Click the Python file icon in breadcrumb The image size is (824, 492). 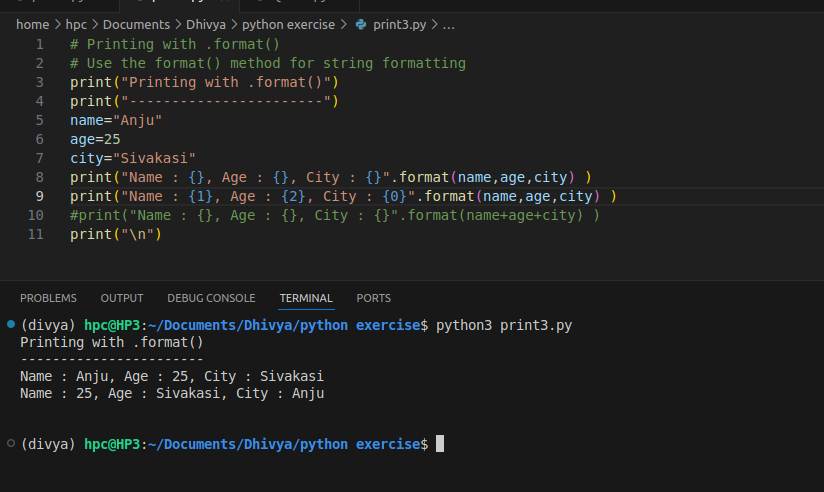pos(361,24)
